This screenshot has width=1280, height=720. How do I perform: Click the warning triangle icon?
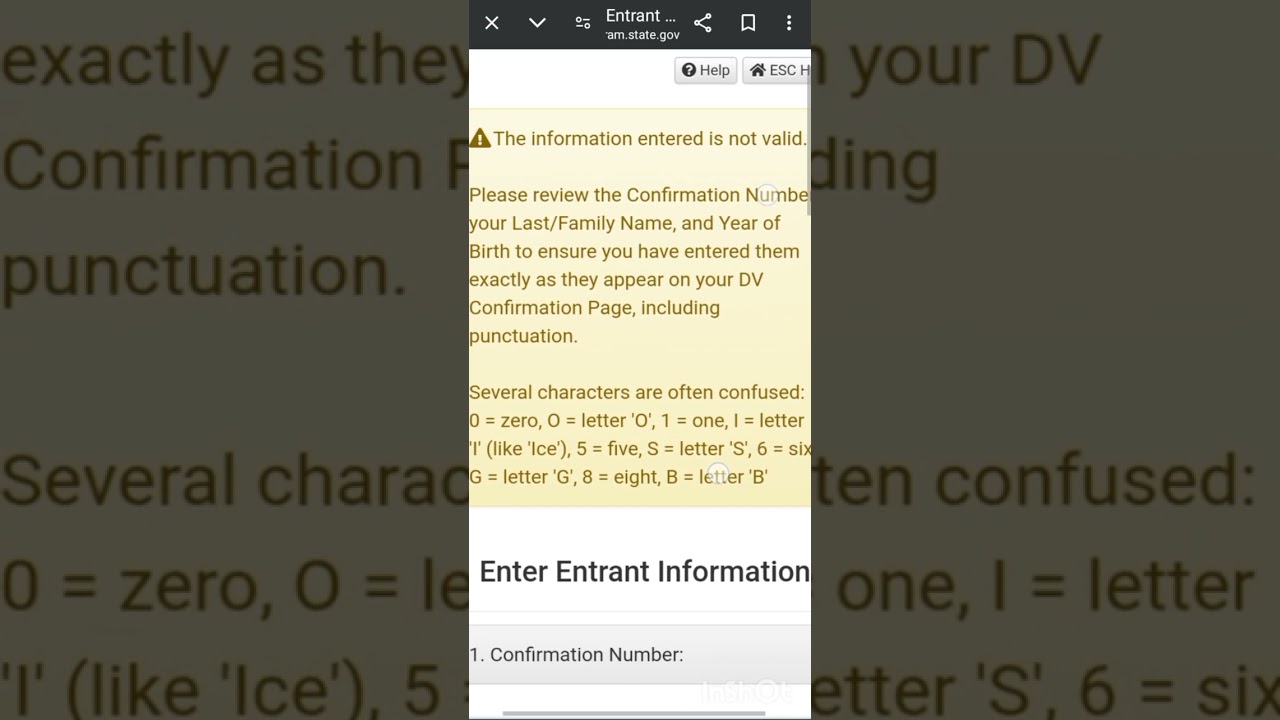(x=480, y=138)
